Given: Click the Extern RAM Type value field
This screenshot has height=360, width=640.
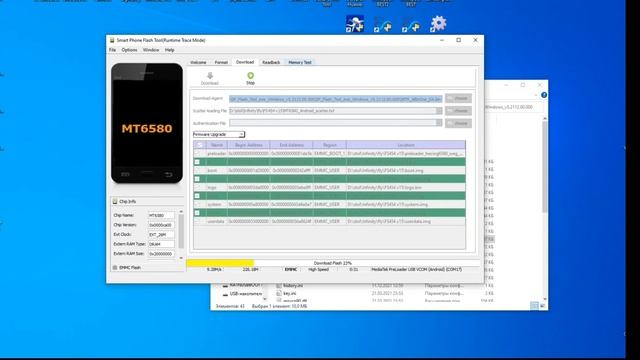Looking at the screenshot, I should coord(161,244).
